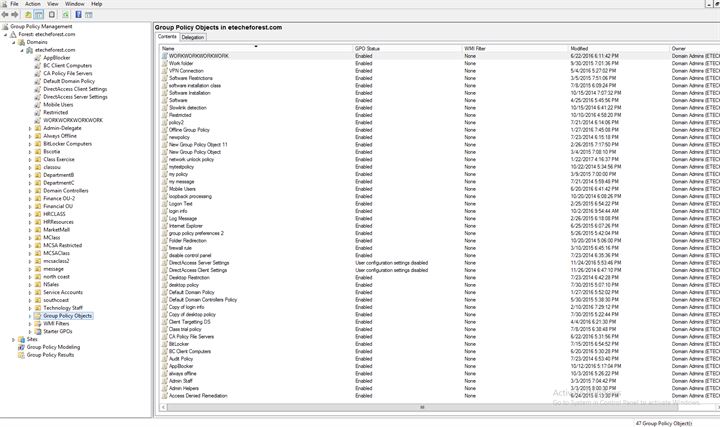Collapse the Forest: etecheforest.com node

tap(6, 35)
